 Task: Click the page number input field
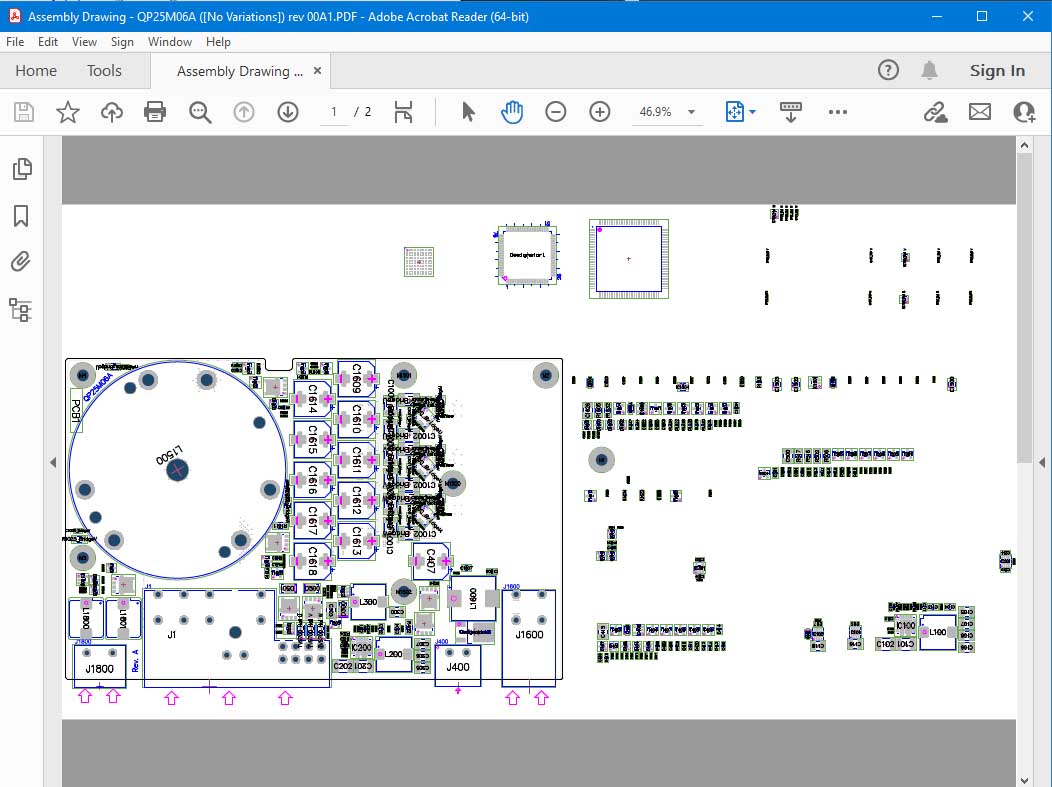[334, 112]
